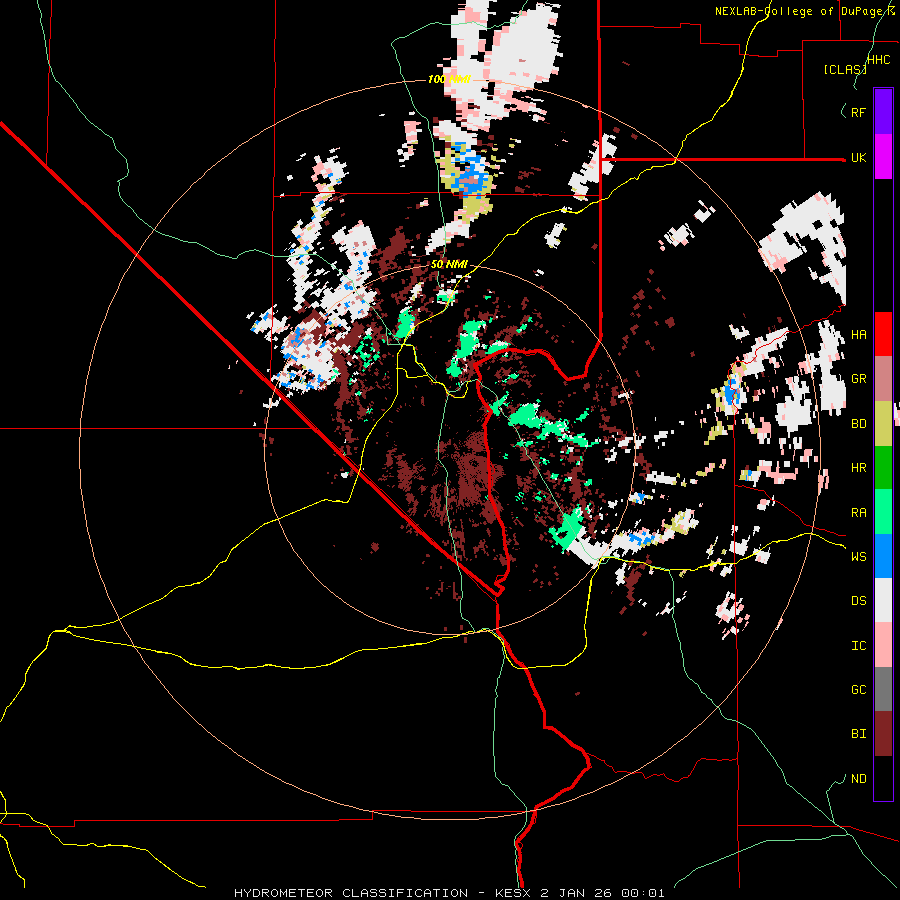The width and height of the screenshot is (900, 900).
Task: Click the HA legend label
Action: (x=858, y=335)
